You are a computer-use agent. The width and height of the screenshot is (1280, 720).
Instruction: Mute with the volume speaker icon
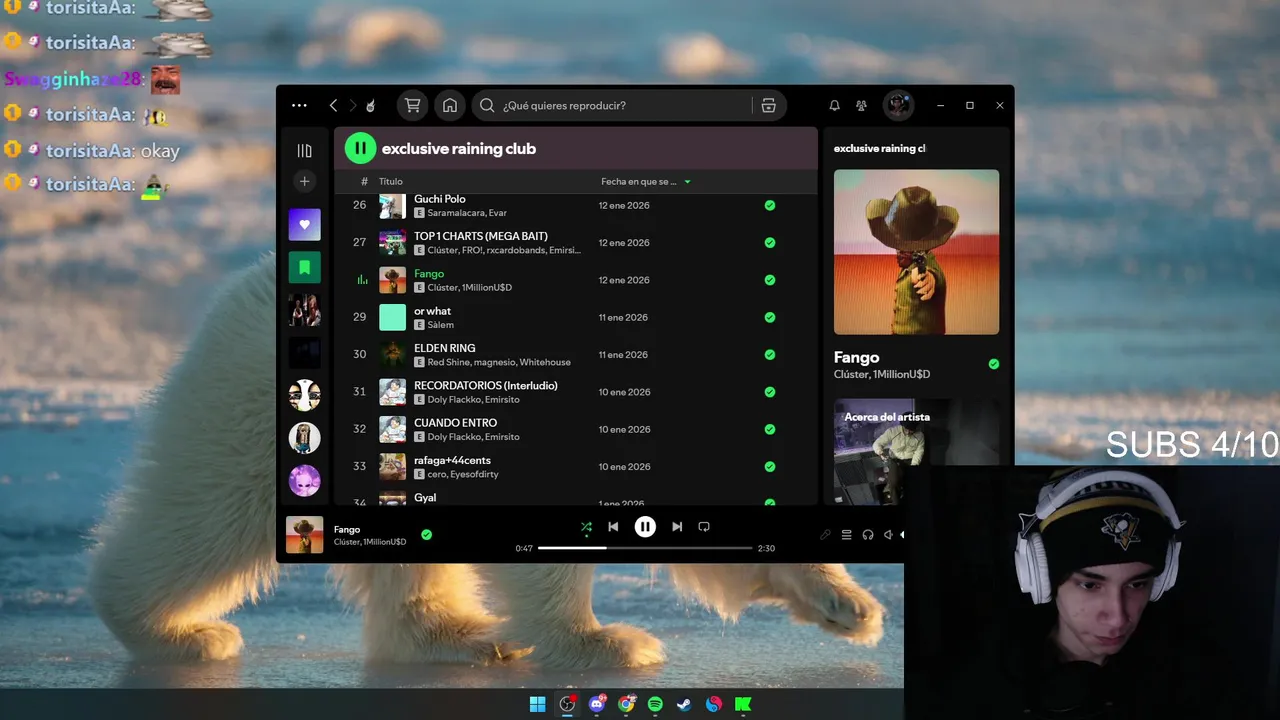tap(888, 535)
